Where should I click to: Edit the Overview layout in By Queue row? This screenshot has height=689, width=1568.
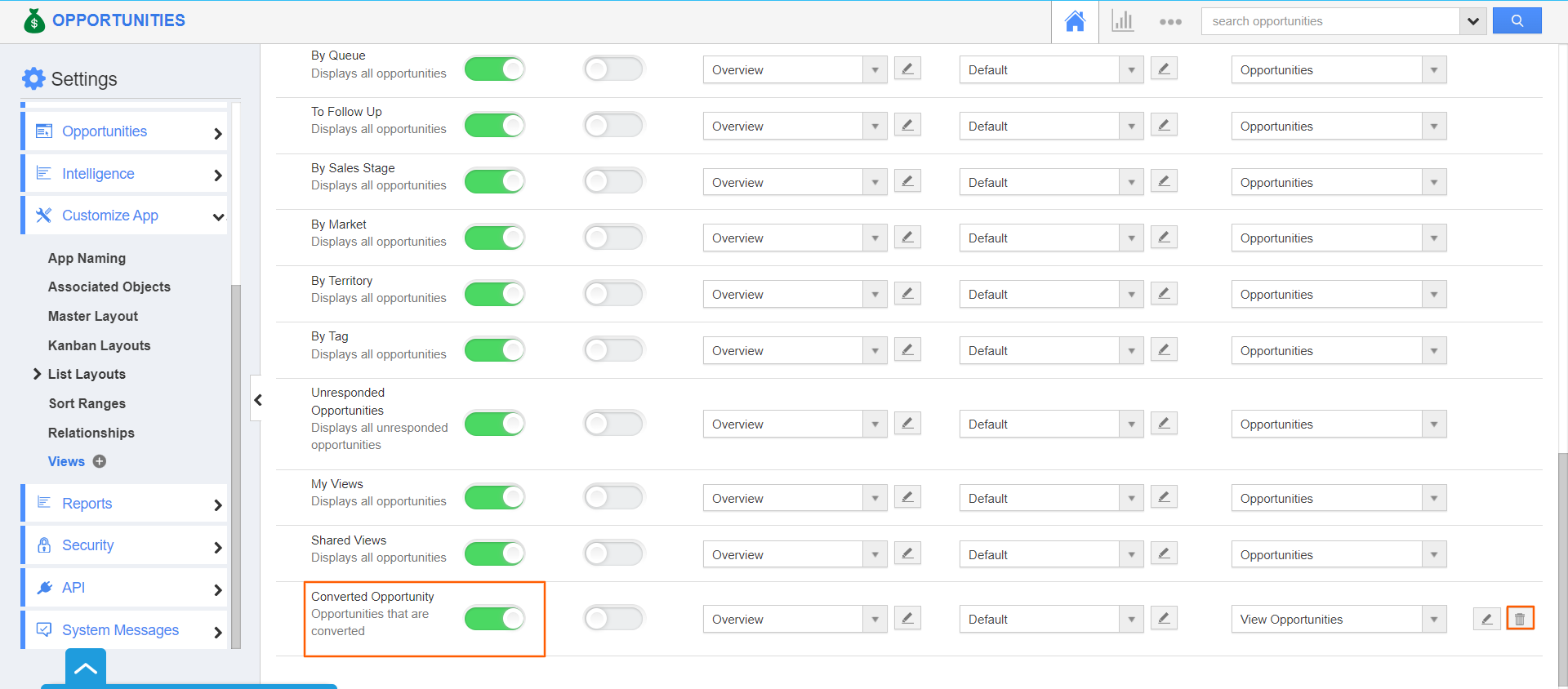(907, 69)
